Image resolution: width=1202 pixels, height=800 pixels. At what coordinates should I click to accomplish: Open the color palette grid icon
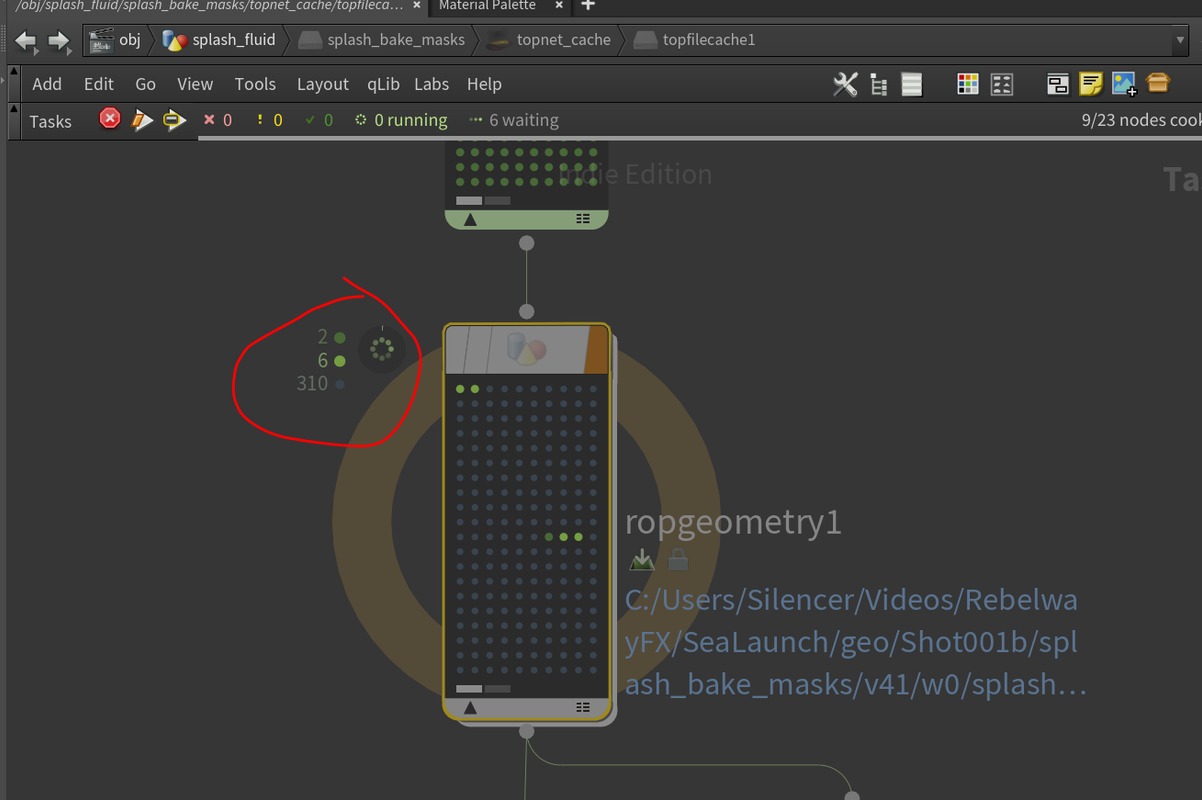click(x=967, y=84)
